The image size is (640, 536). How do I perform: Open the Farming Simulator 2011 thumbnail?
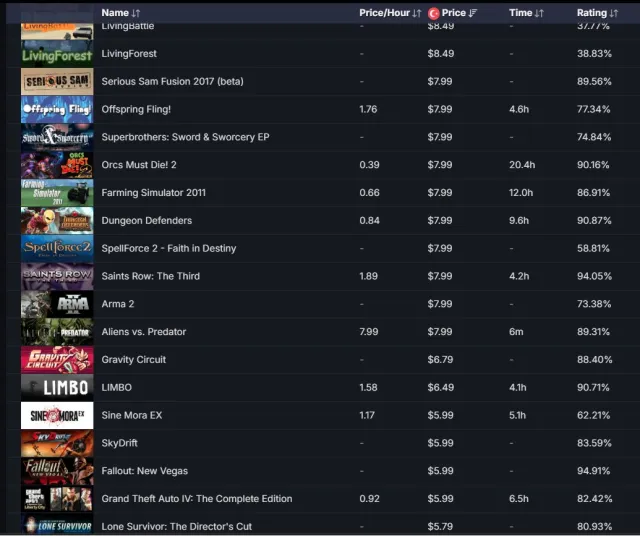57,193
